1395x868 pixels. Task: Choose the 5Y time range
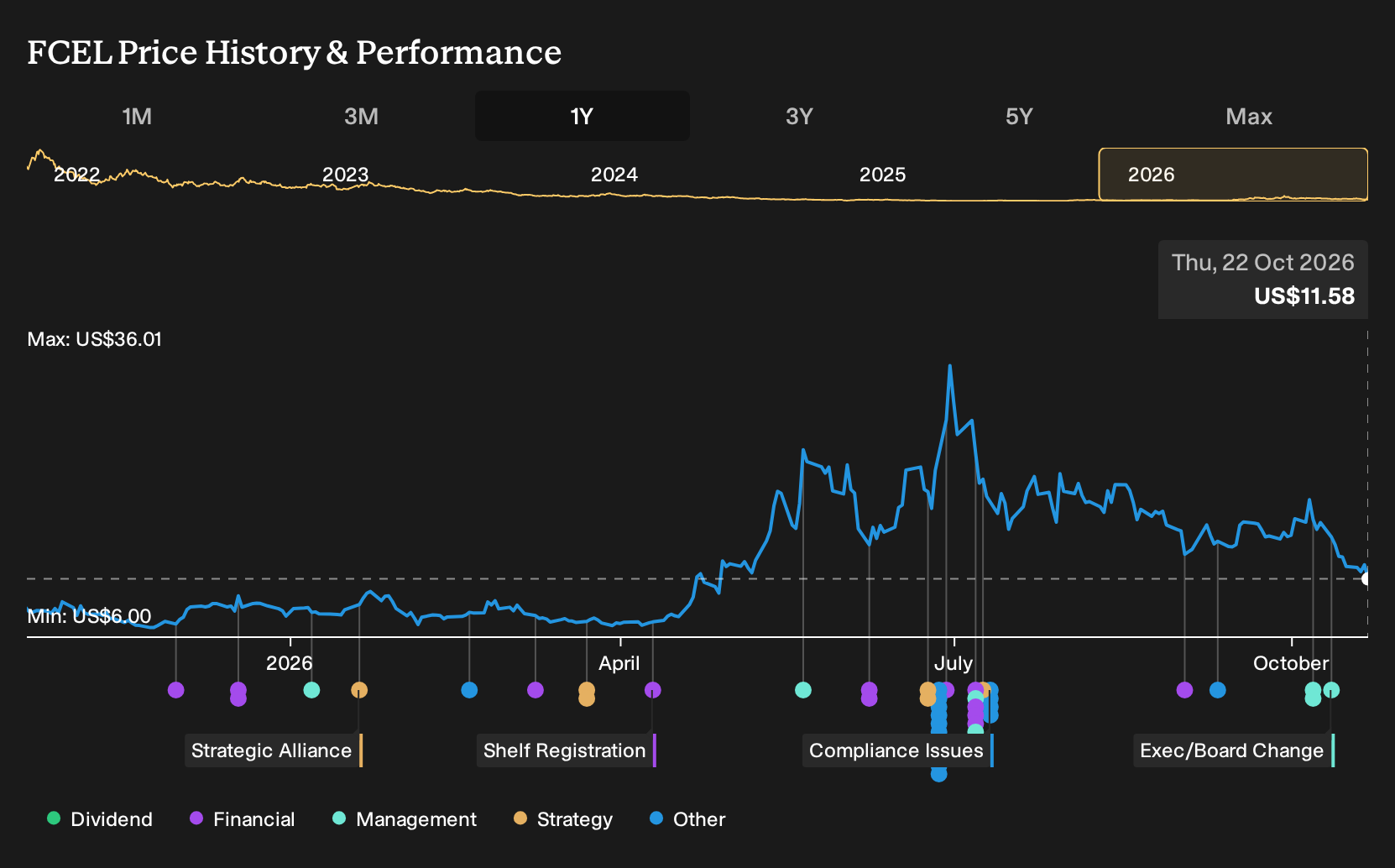tap(1019, 116)
